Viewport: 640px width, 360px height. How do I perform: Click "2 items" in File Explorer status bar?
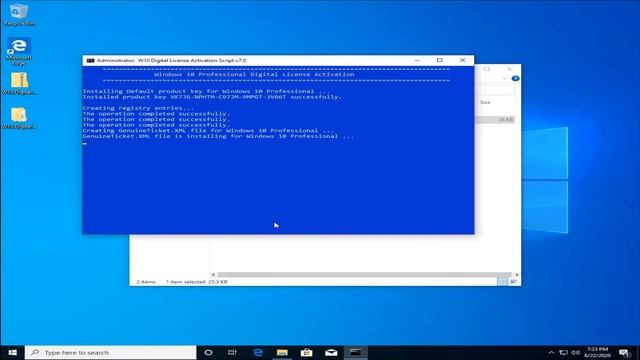click(x=146, y=282)
